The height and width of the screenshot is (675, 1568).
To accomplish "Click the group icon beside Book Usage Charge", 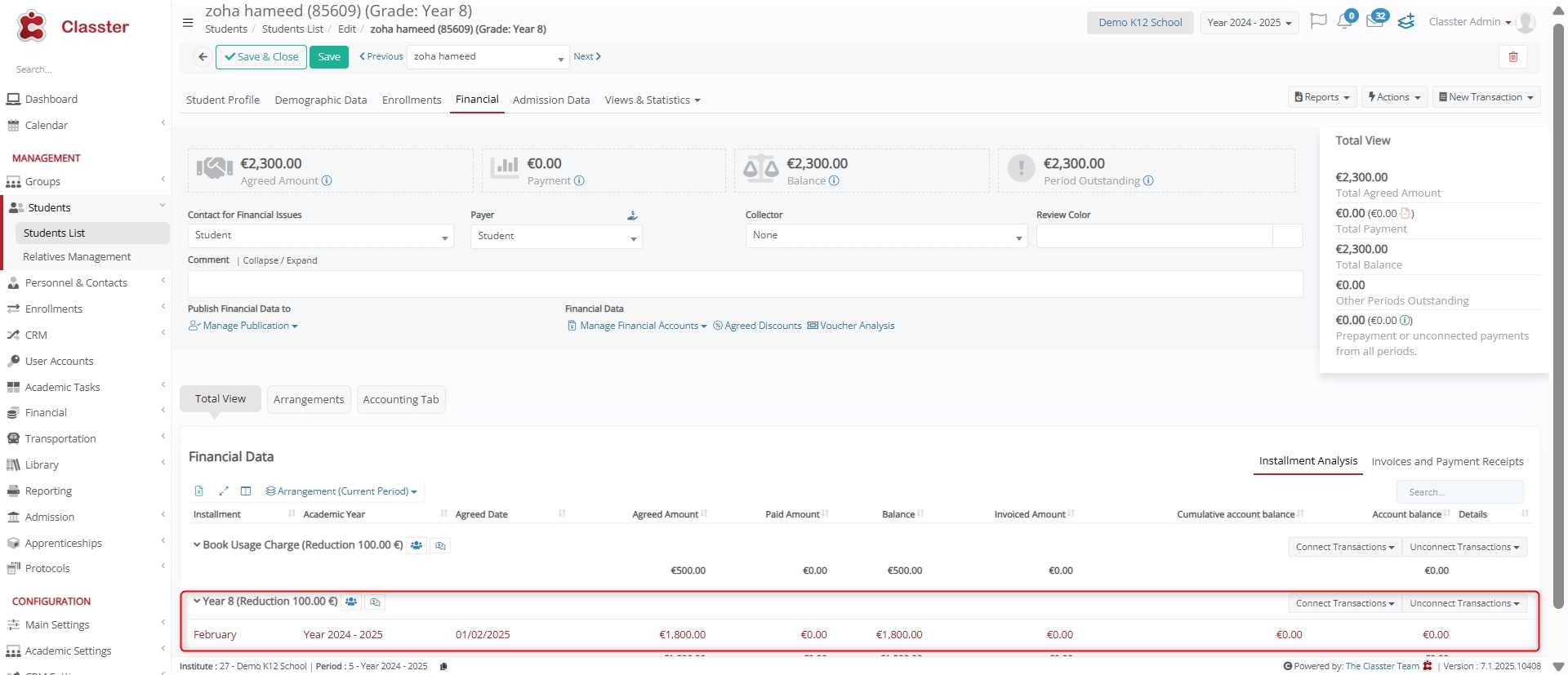I will pyautogui.click(x=416, y=546).
